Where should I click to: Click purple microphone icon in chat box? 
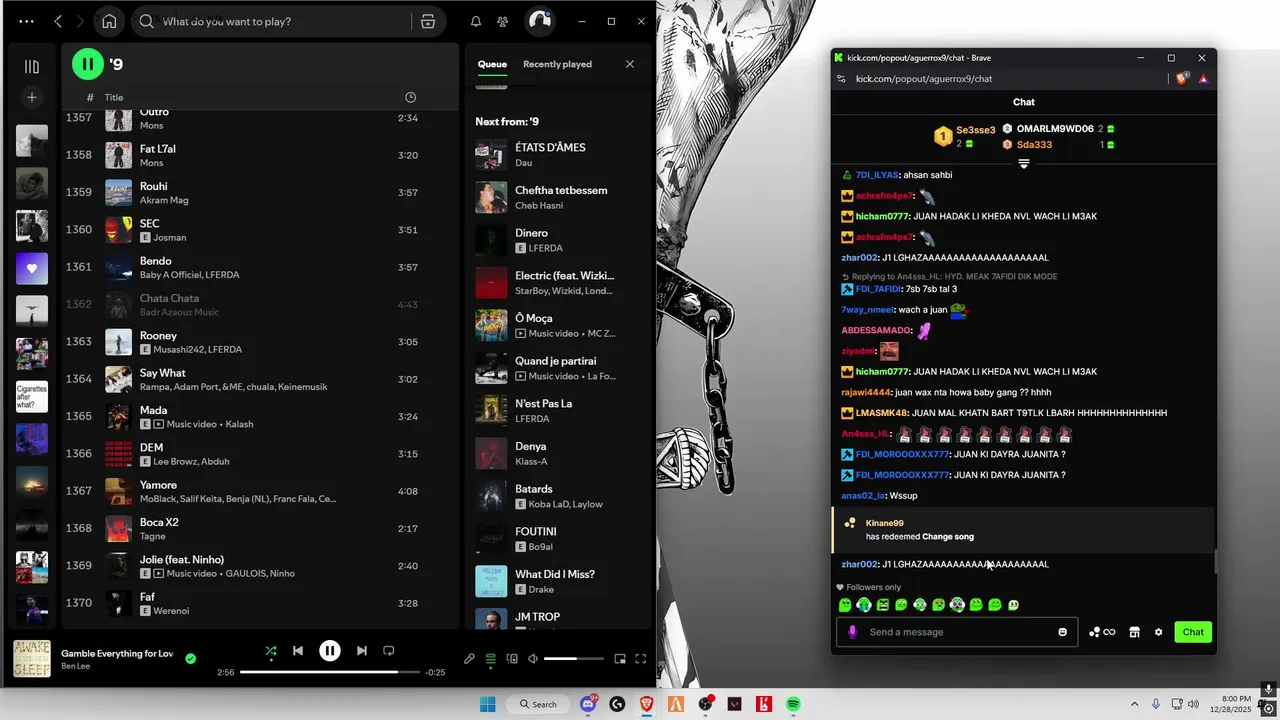852,632
